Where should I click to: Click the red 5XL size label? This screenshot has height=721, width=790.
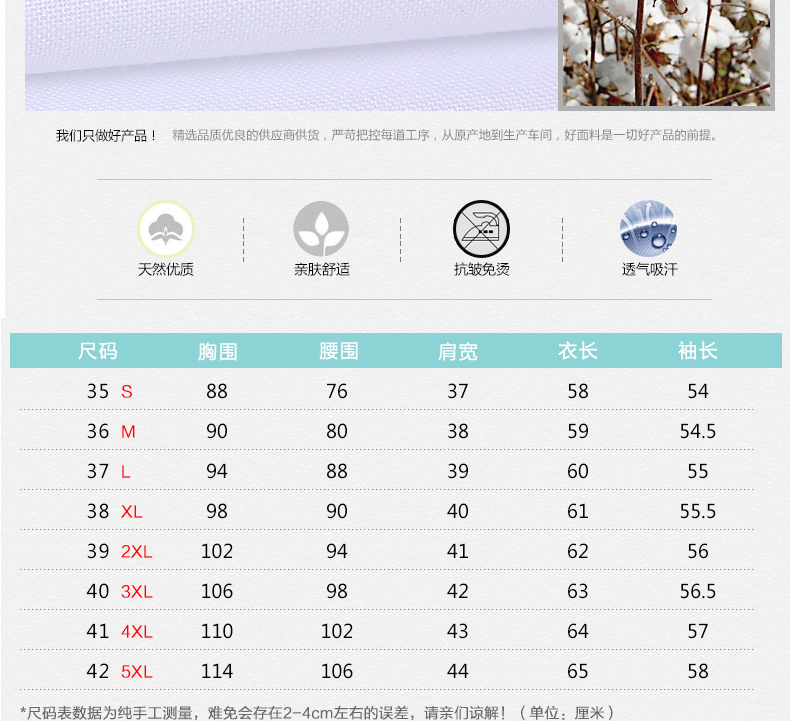[x=137, y=672]
